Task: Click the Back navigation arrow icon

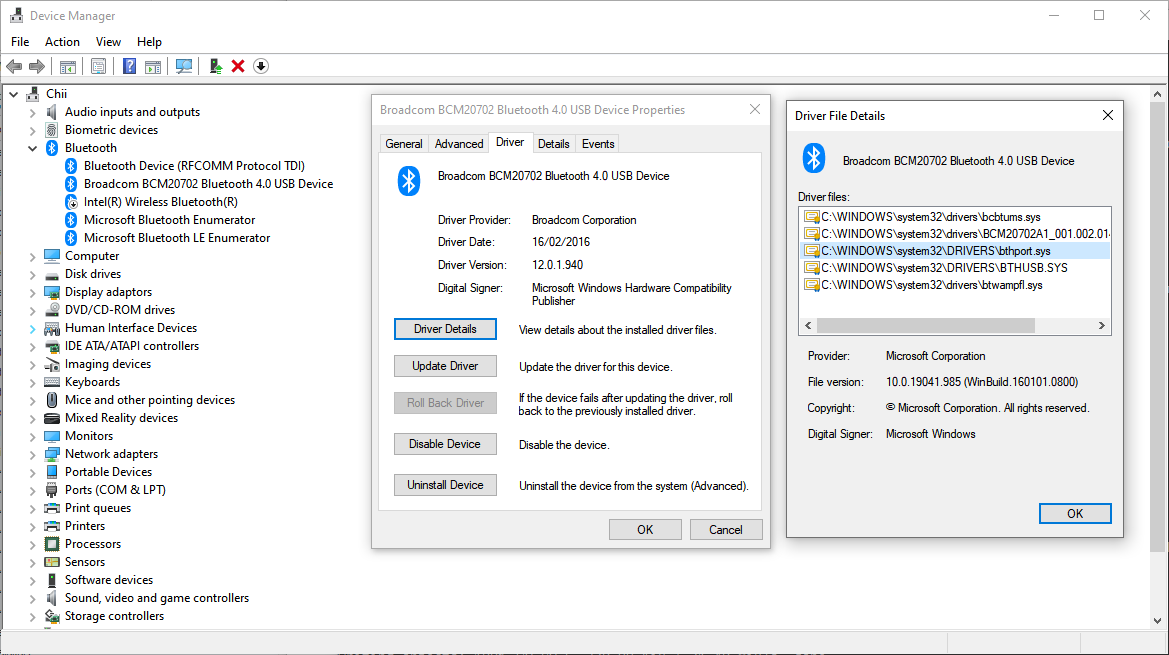Action: tap(14, 66)
